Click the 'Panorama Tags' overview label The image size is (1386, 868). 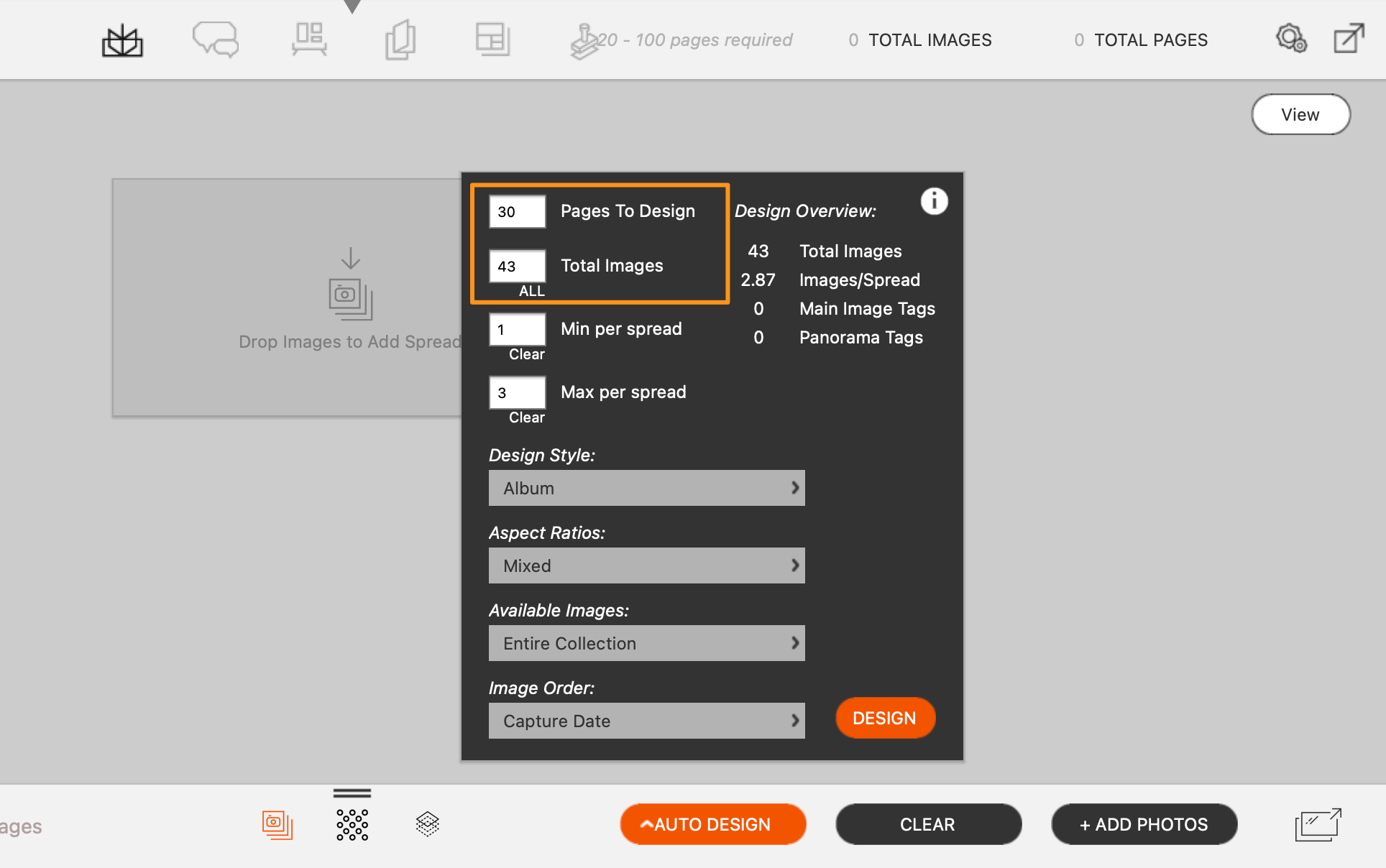pos(861,337)
